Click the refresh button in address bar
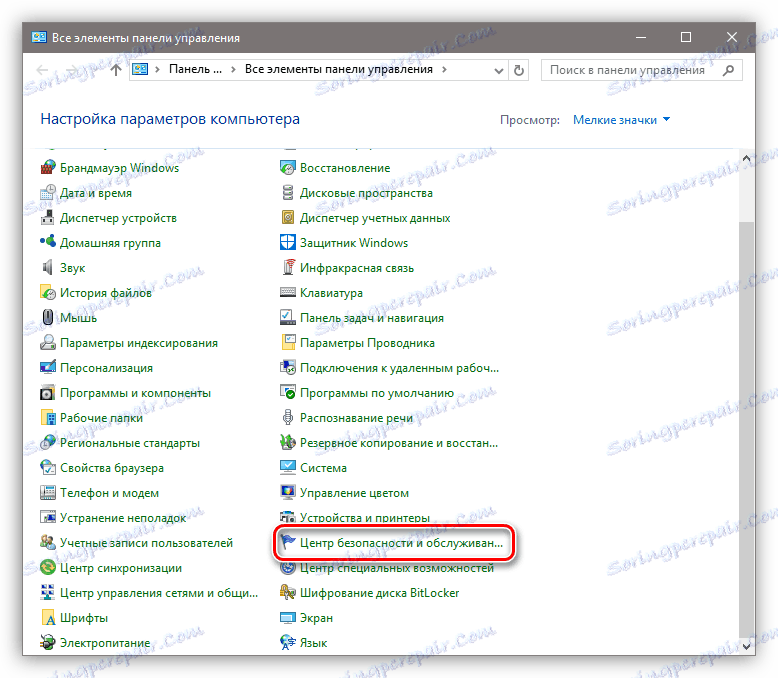The height and width of the screenshot is (678, 778). coord(519,70)
